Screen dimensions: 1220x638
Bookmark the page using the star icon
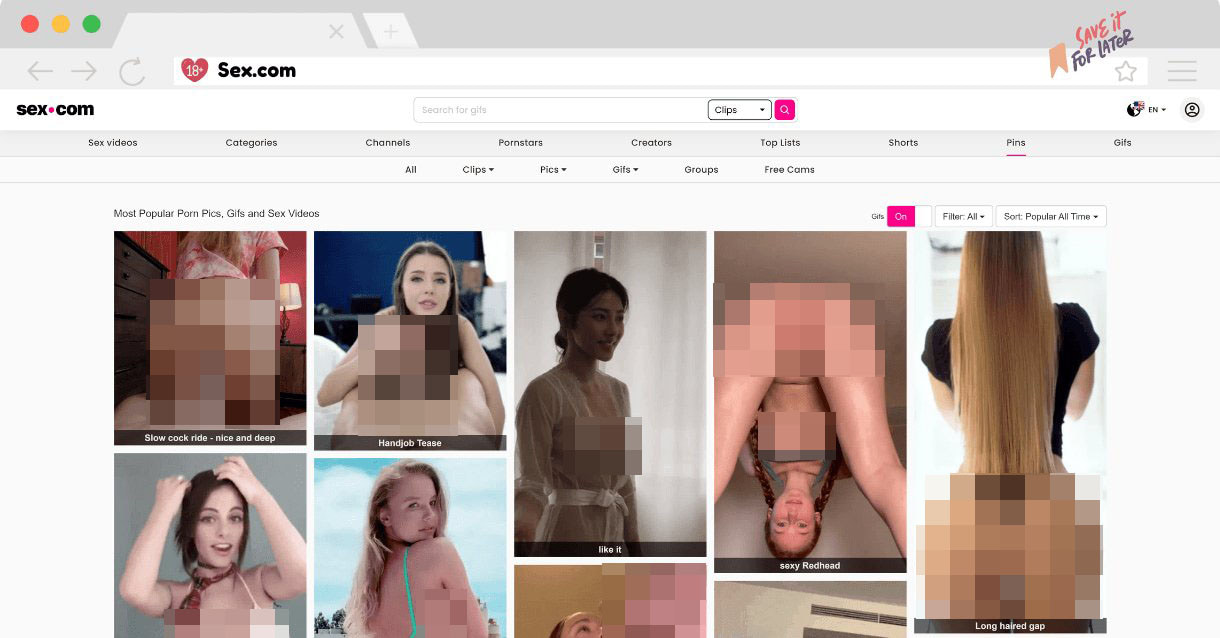click(x=1126, y=71)
